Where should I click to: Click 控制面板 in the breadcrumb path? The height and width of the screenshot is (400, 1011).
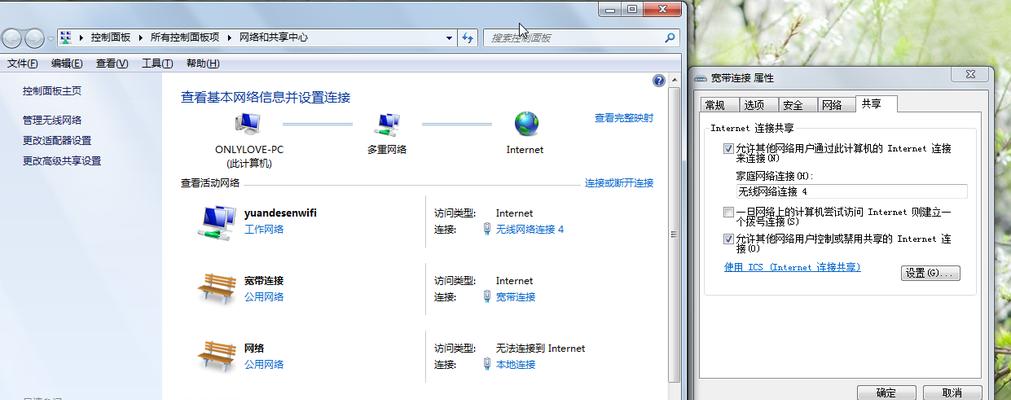110,37
